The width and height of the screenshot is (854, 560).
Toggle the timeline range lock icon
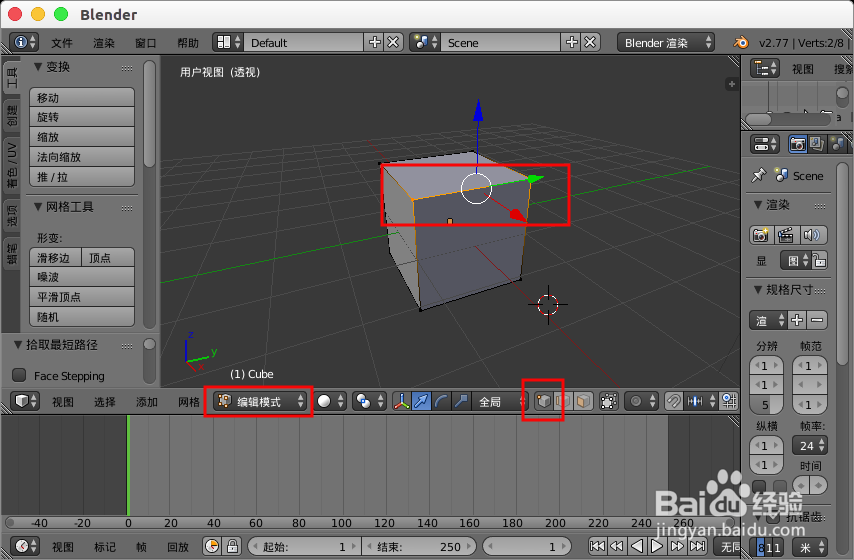(232, 546)
